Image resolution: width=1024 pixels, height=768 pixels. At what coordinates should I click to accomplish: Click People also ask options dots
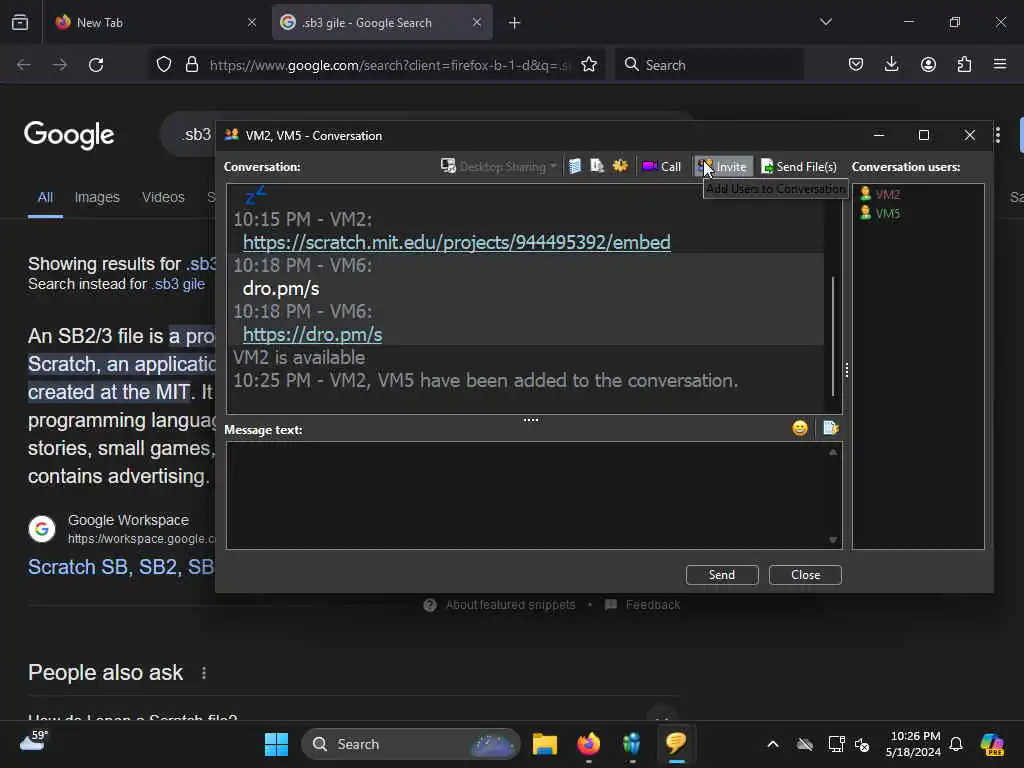coord(204,673)
